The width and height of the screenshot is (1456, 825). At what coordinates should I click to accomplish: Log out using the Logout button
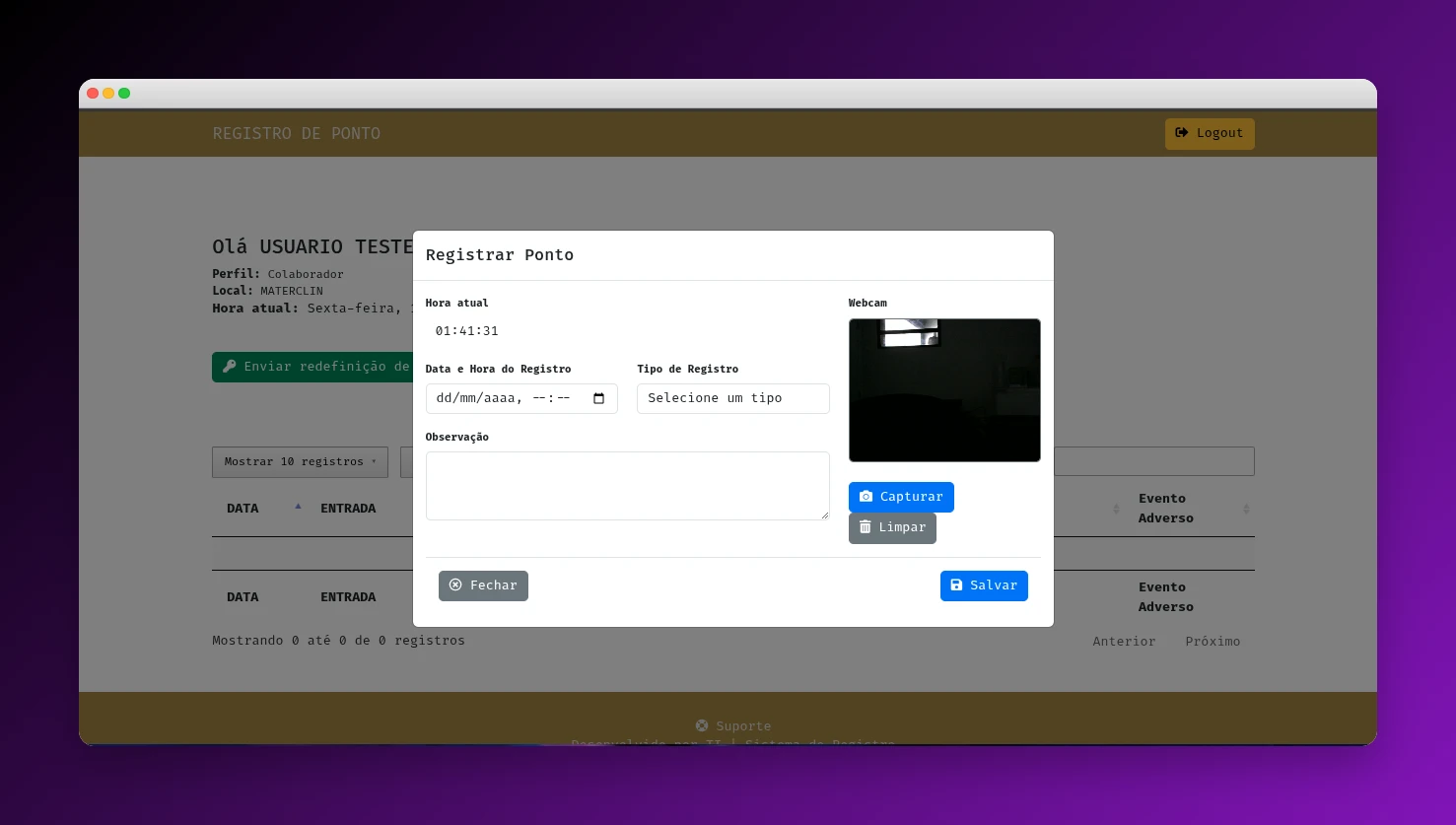[1210, 134]
